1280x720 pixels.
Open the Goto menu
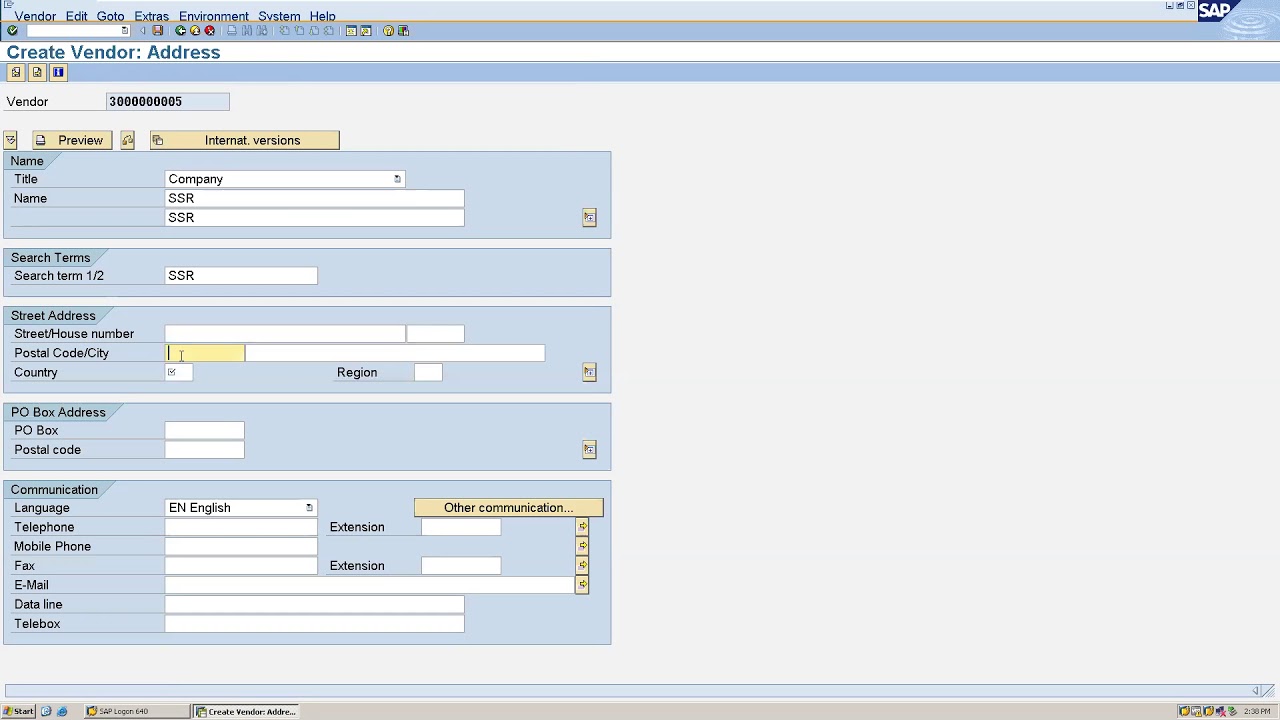coord(110,16)
